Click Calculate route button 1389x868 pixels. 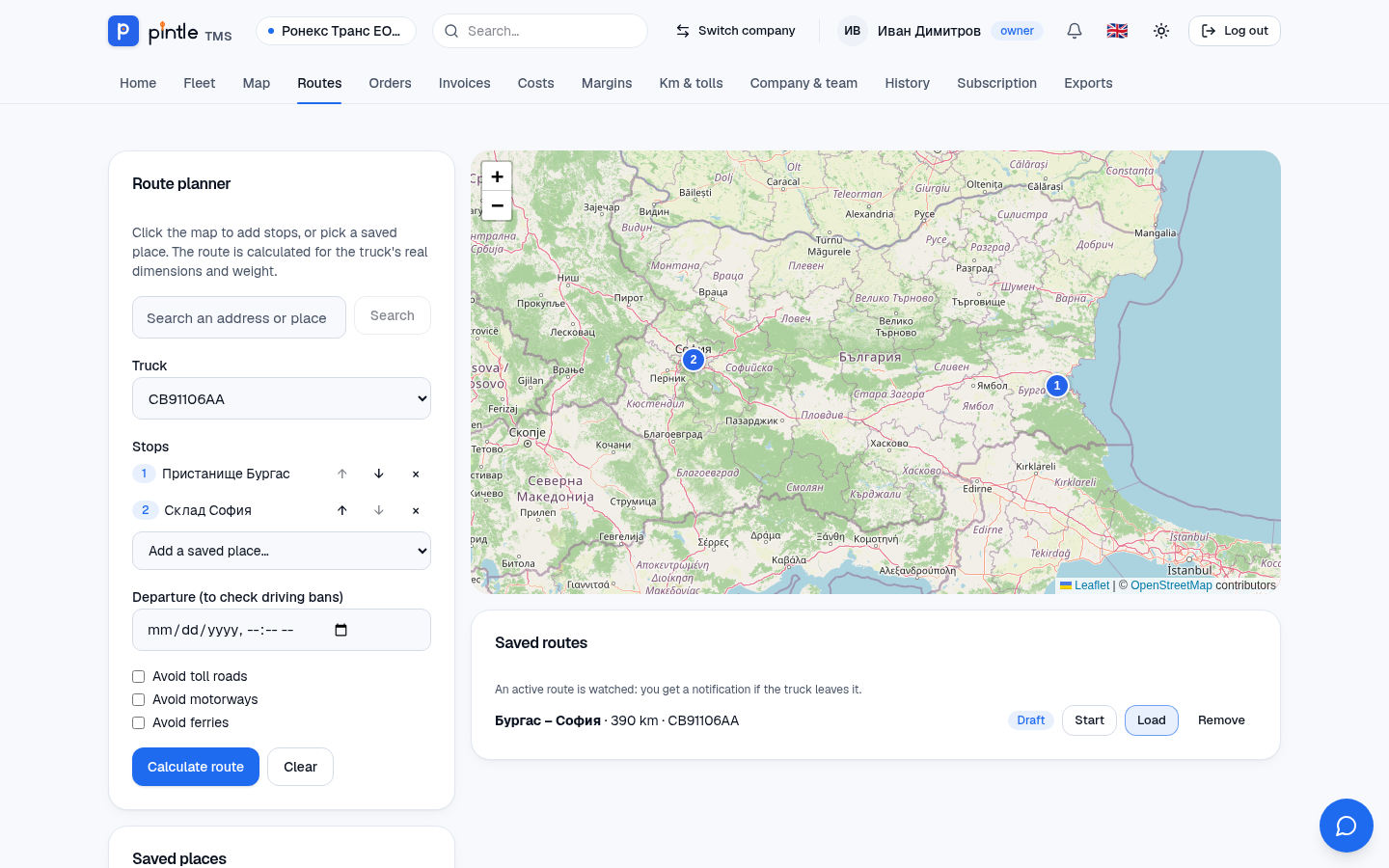tap(196, 767)
